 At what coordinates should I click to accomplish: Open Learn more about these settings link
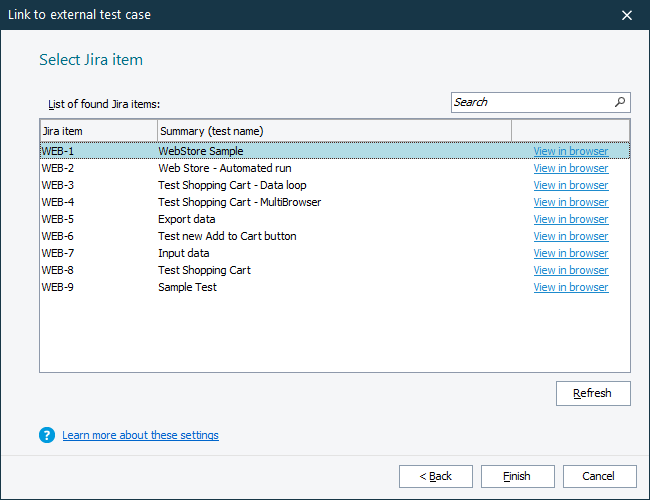[140, 435]
